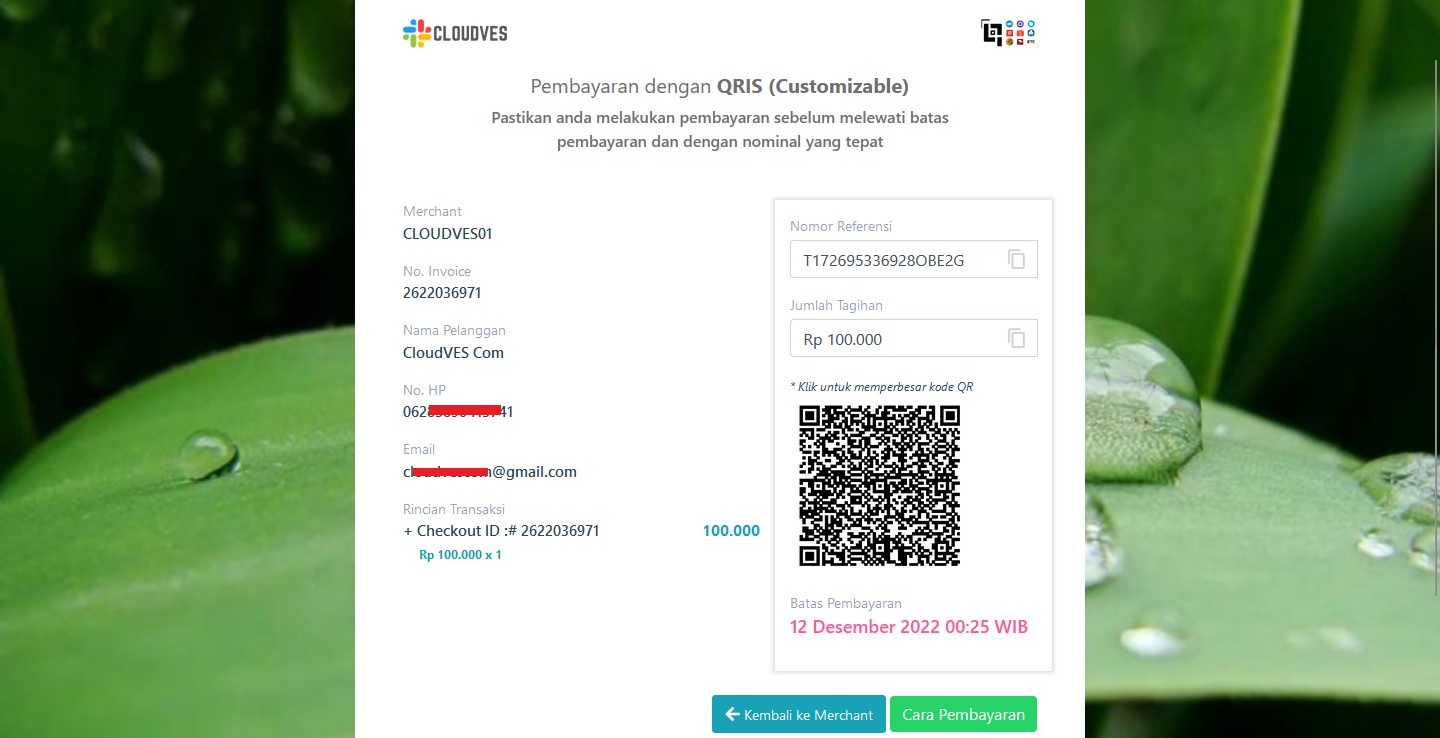Click the Pembayaran dengan QRIS heading

(719, 86)
